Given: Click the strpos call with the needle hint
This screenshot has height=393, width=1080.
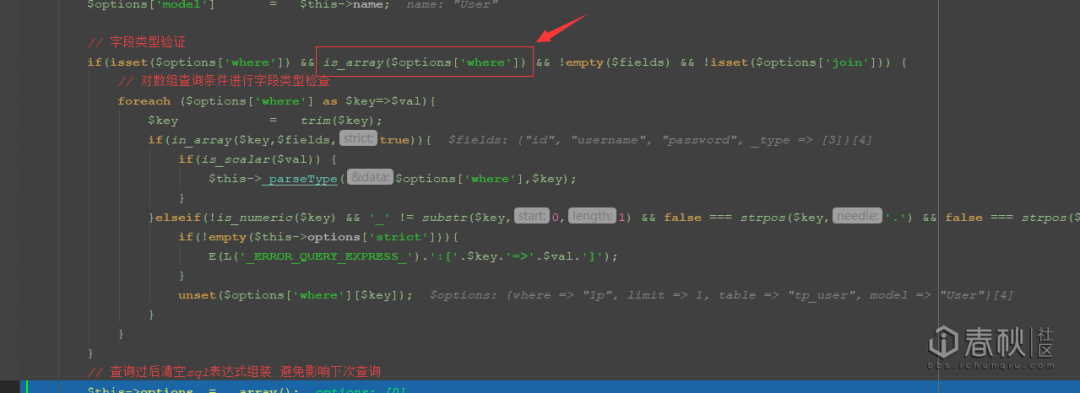Looking at the screenshot, I should click(x=826, y=217).
